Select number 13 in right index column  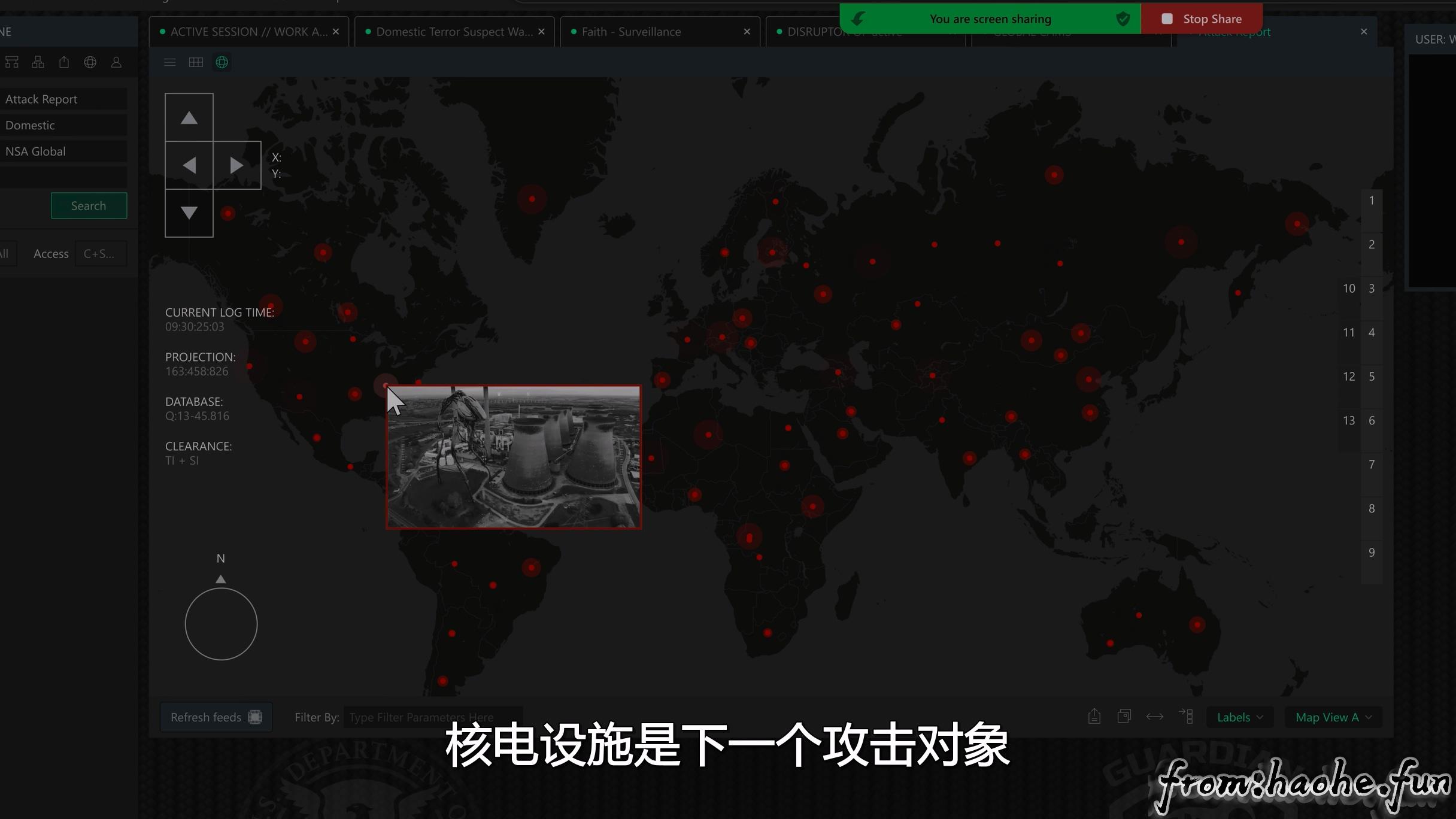pos(1349,420)
